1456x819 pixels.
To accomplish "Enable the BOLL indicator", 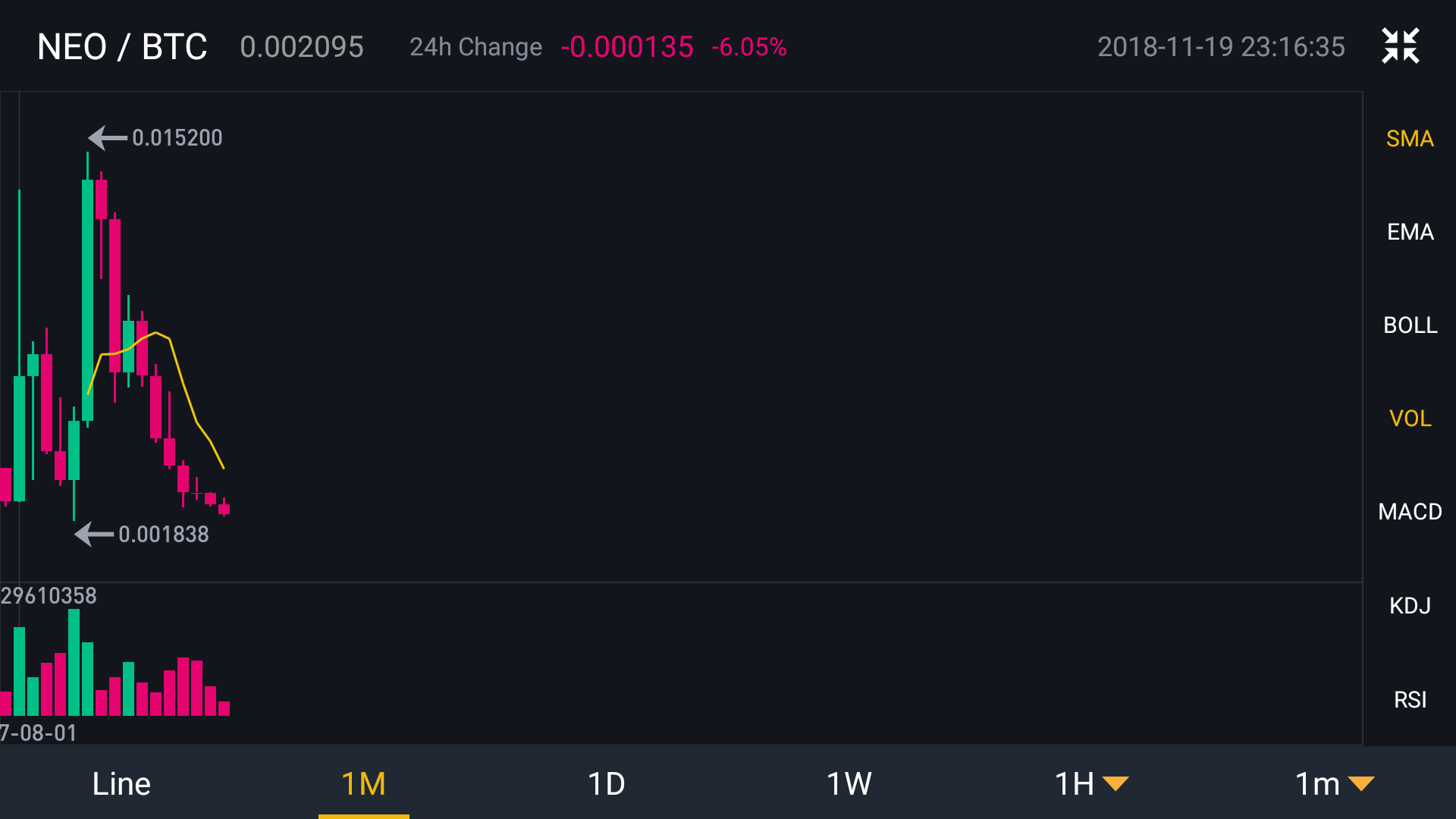I will click(x=1410, y=325).
